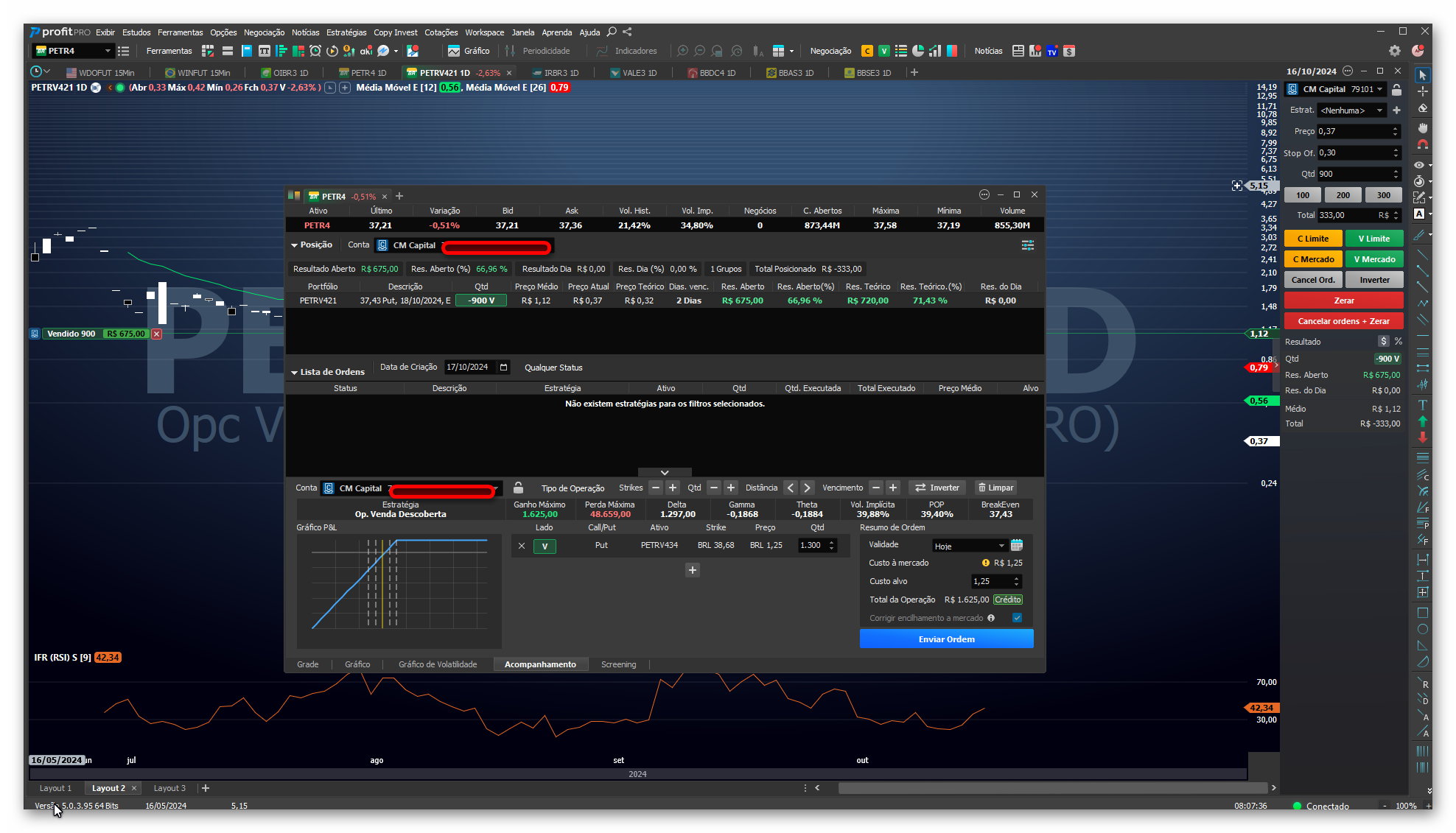Open the CM Capital 79101 account dropdown
The image size is (1456, 833).
pos(1379,89)
